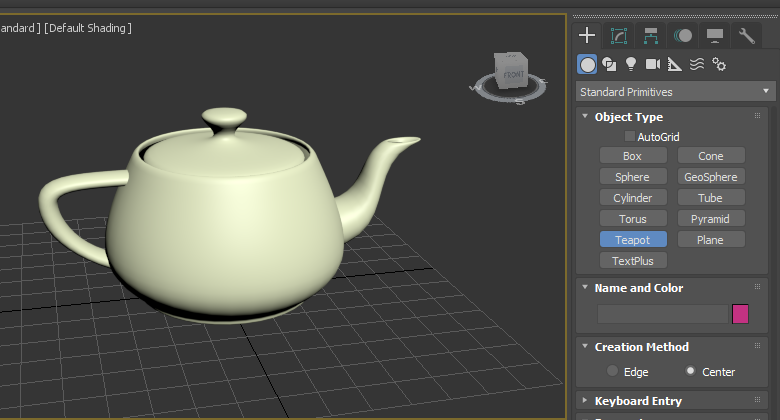The height and width of the screenshot is (420, 780).
Task: Enable the AutoGrid checkbox
Action: pos(630,136)
